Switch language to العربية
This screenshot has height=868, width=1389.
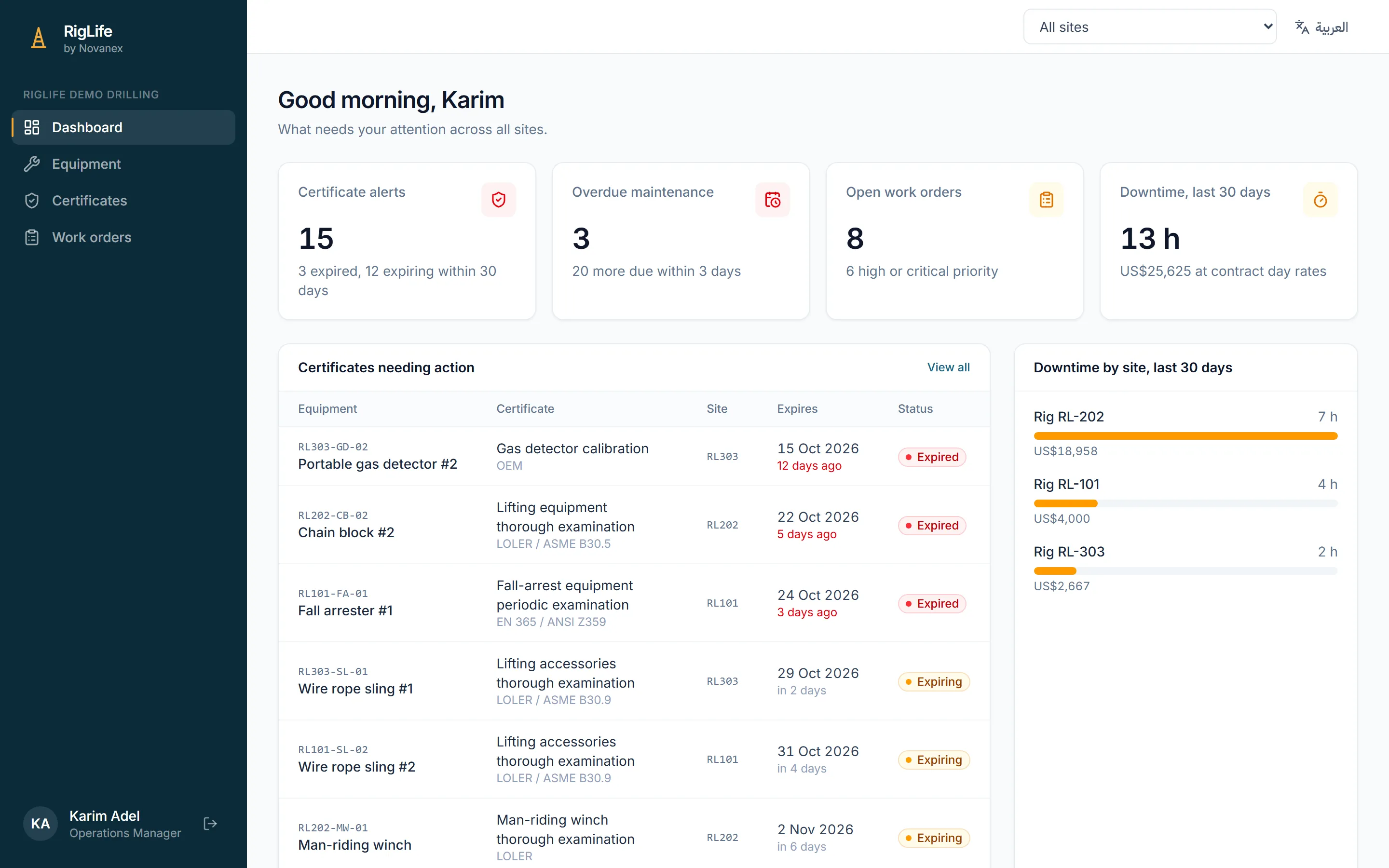click(1321, 27)
